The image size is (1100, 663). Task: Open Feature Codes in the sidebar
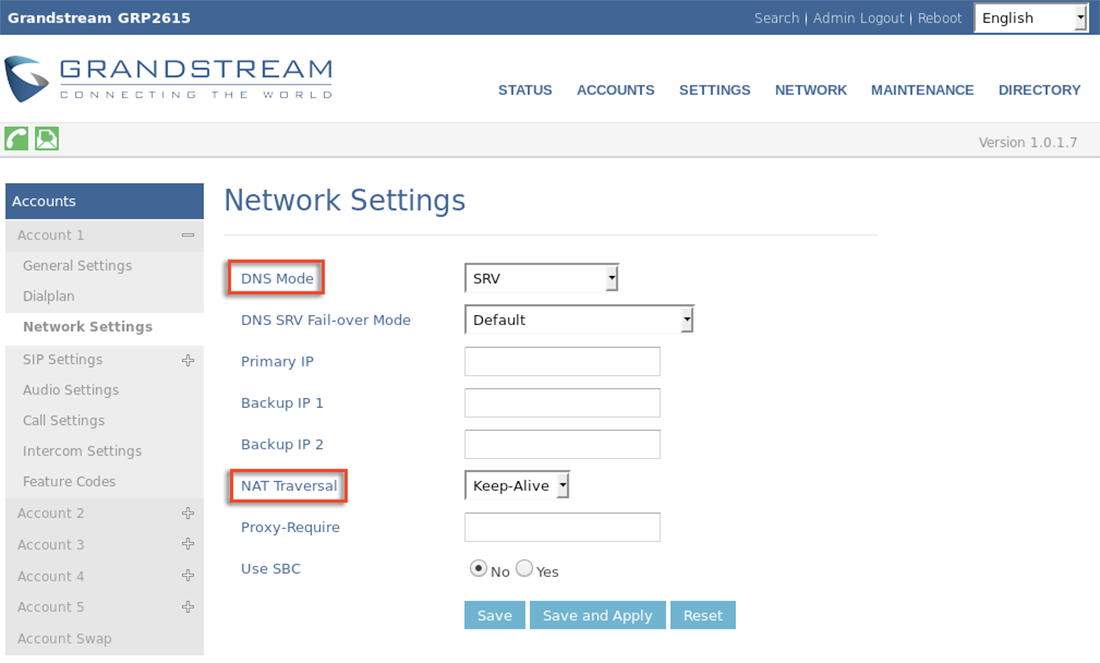pyautogui.click(x=69, y=481)
